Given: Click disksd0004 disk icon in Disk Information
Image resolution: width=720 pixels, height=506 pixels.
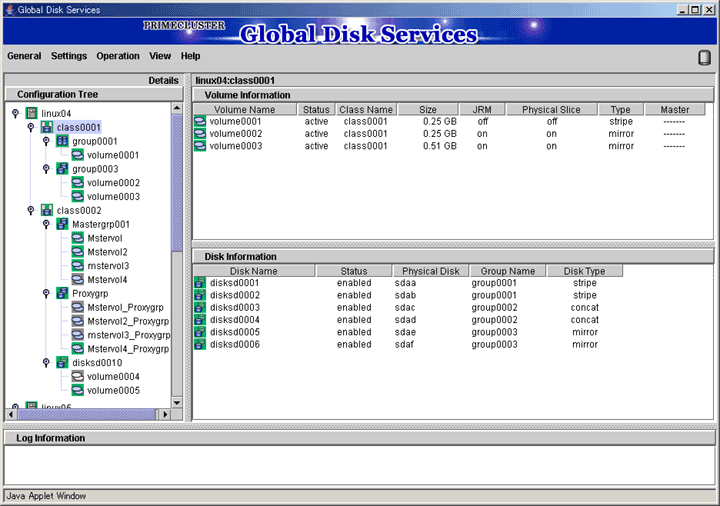Looking at the screenshot, I should pyautogui.click(x=200, y=320).
